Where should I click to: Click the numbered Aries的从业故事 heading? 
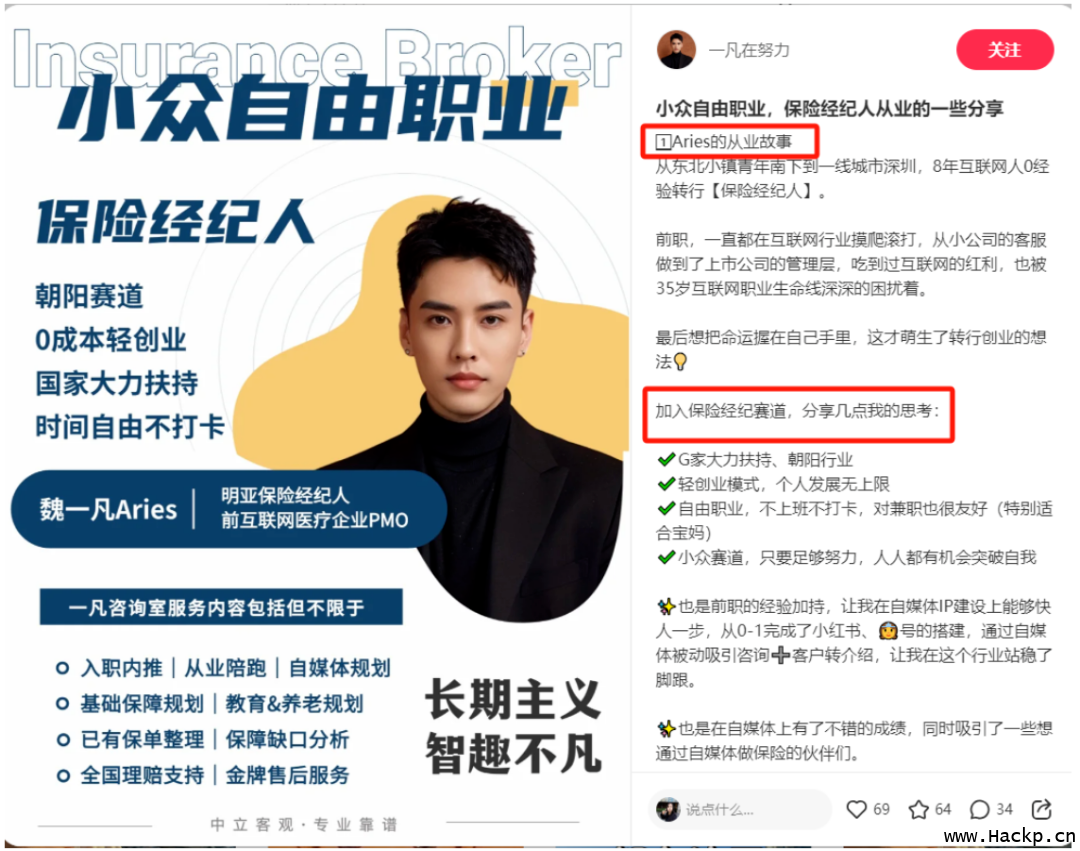click(x=724, y=142)
